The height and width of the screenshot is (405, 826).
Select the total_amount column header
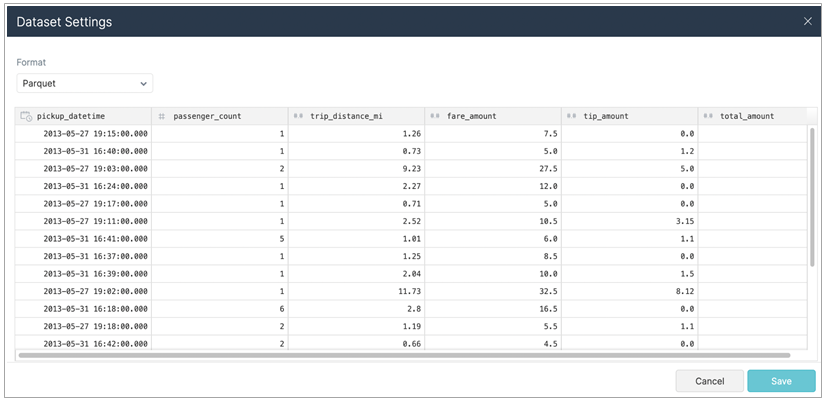coord(752,116)
